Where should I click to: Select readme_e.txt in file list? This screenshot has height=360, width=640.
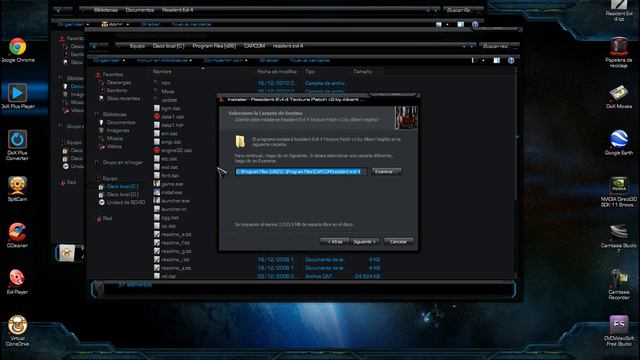tap(176, 234)
